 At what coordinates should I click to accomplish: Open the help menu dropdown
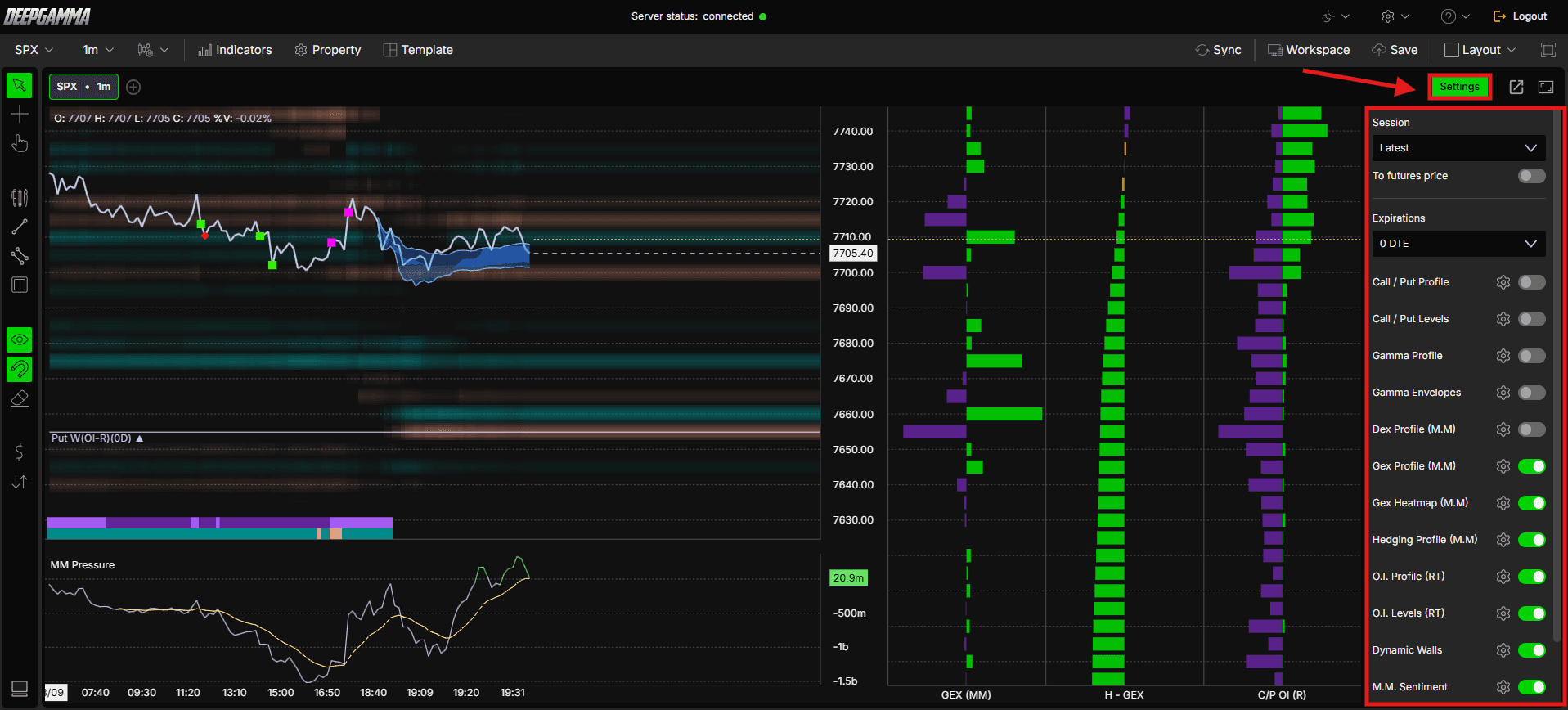click(x=1455, y=16)
